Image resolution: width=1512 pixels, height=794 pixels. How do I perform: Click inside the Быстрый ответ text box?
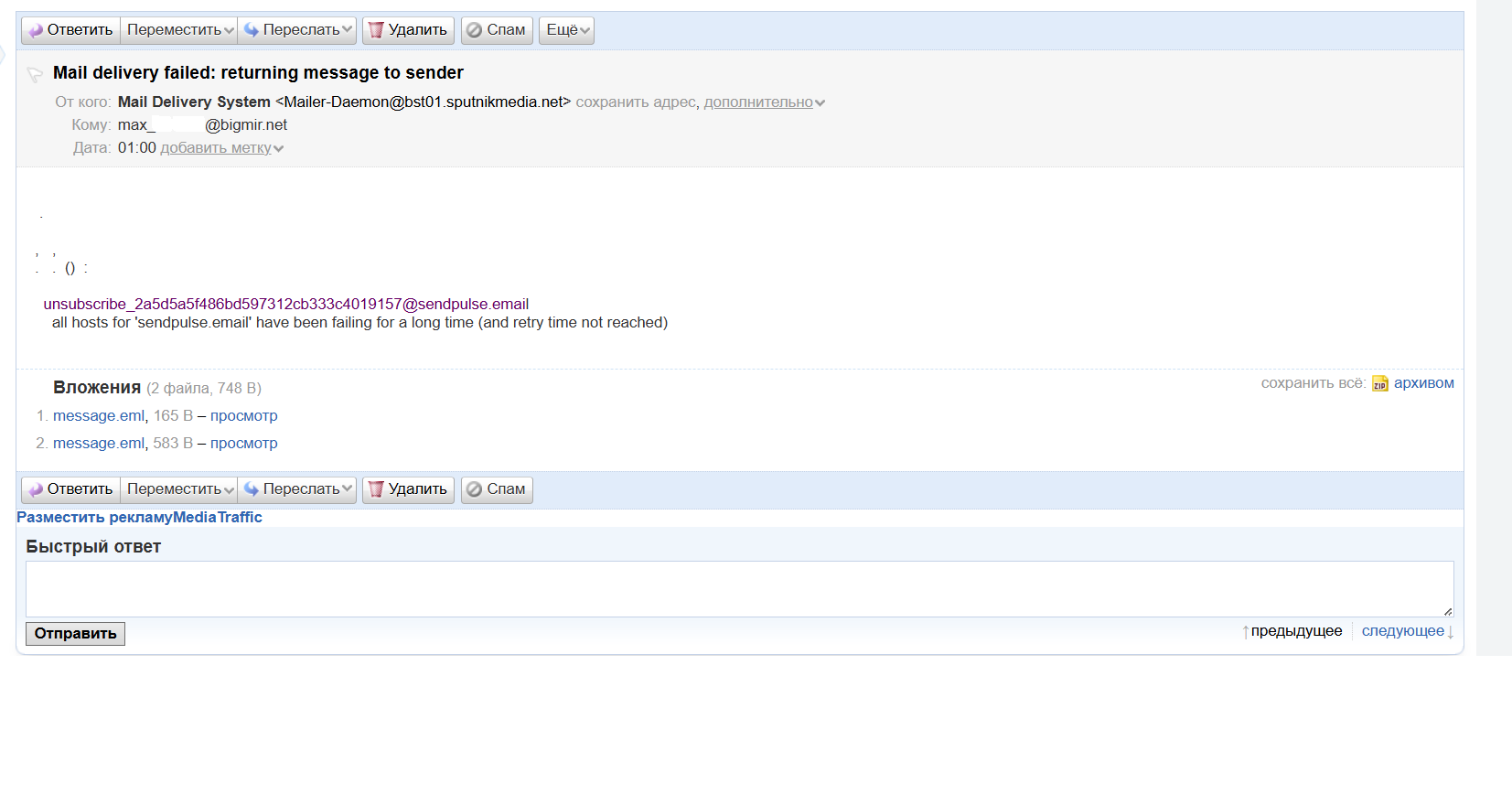pyautogui.click(x=739, y=589)
